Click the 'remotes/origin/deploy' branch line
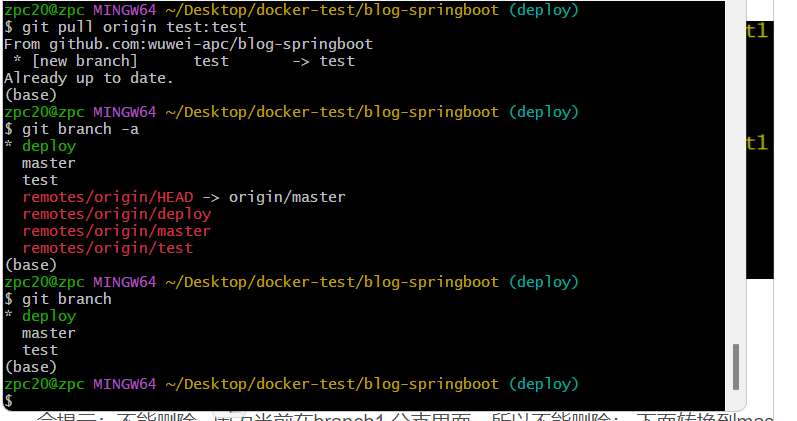Image resolution: width=797 pixels, height=421 pixels. click(116, 214)
